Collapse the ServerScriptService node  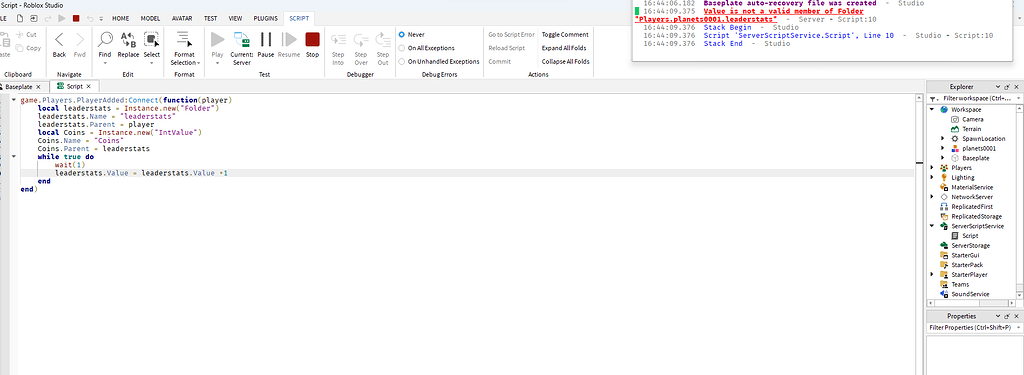[x=933, y=226]
